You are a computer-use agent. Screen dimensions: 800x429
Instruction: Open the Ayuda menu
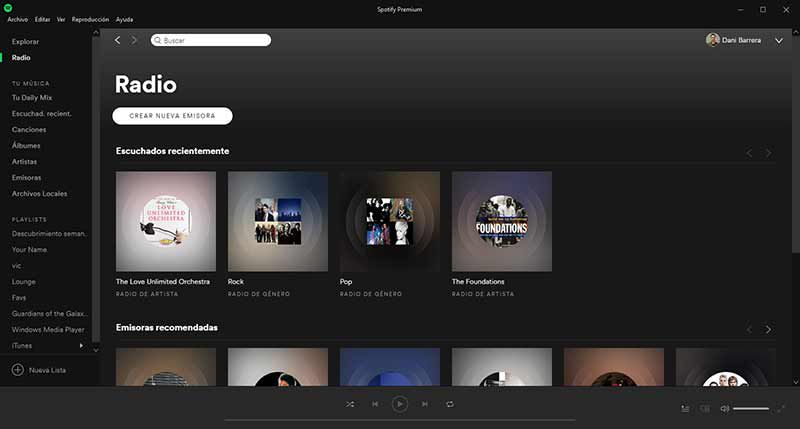click(124, 19)
